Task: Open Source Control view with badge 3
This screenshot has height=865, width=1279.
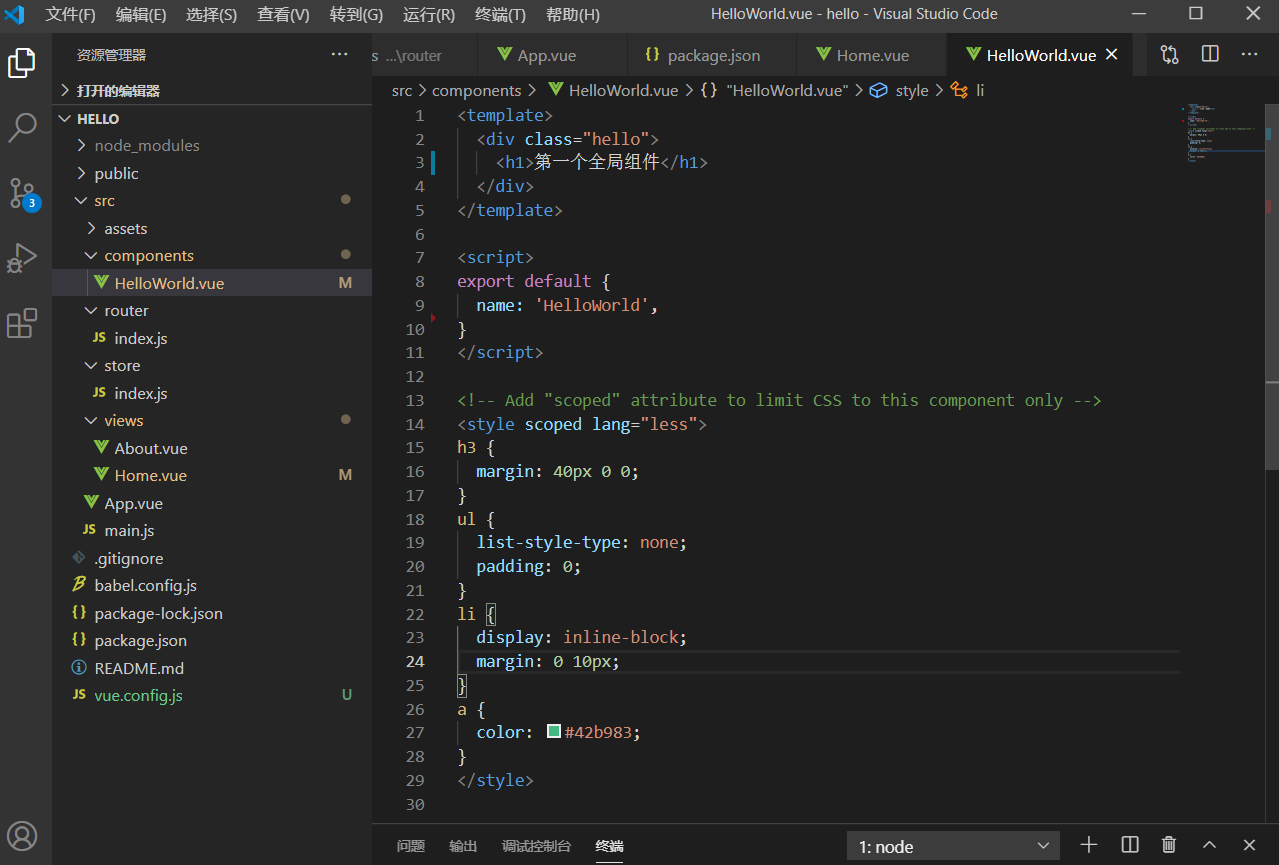Action: coord(22,193)
